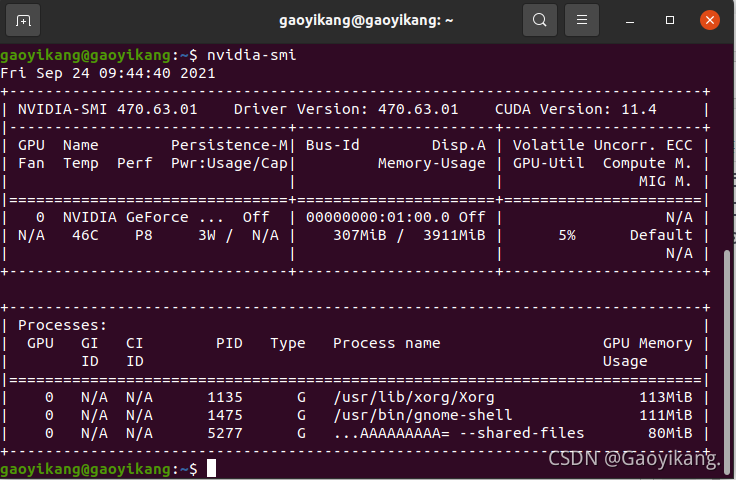Click the memory used value 307MiB
Viewport: 736px width, 480px height.
[360, 235]
